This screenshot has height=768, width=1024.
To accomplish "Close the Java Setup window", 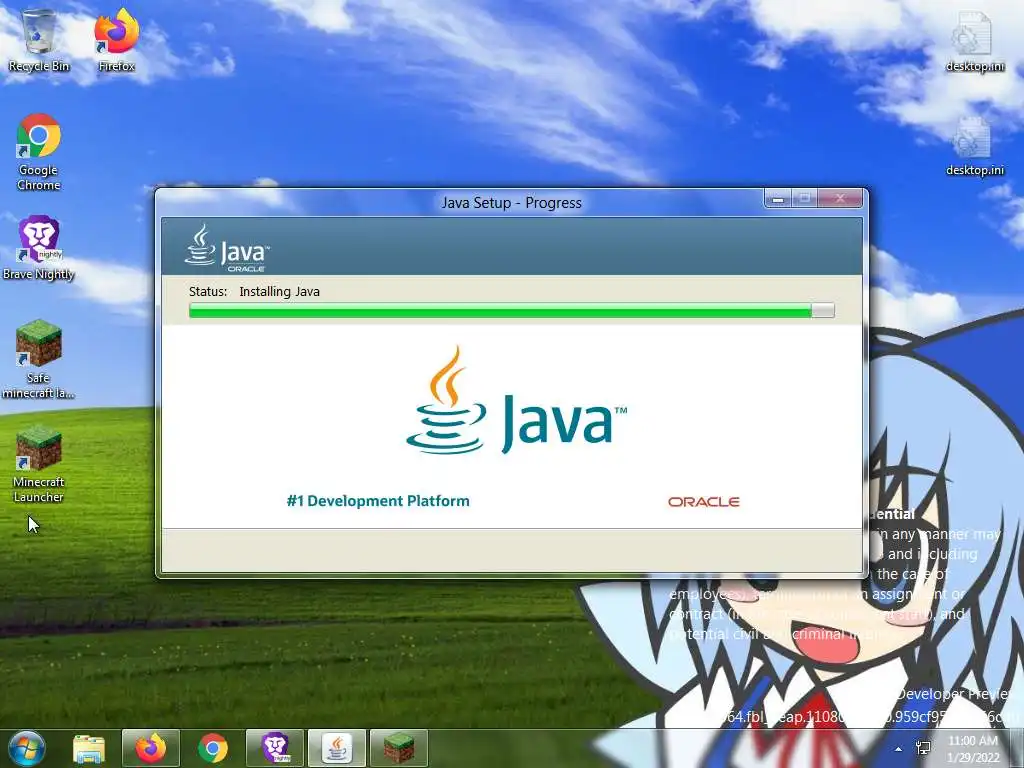I will click(841, 199).
